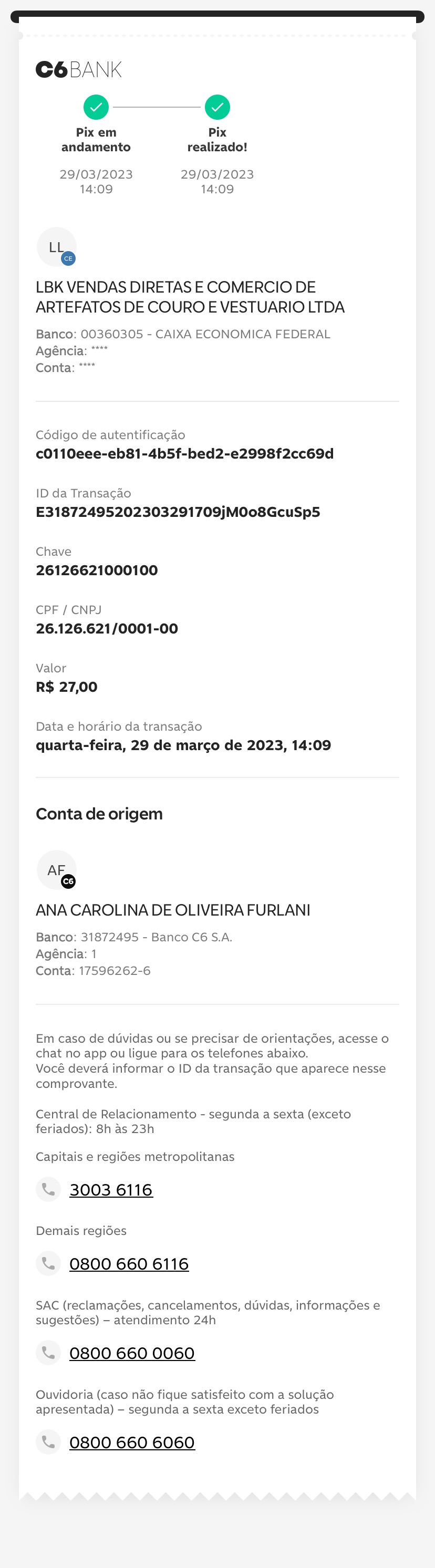Click the CNPJ number 26.126.621/0001-00
The height and width of the screenshot is (1568, 435).
coord(107,629)
